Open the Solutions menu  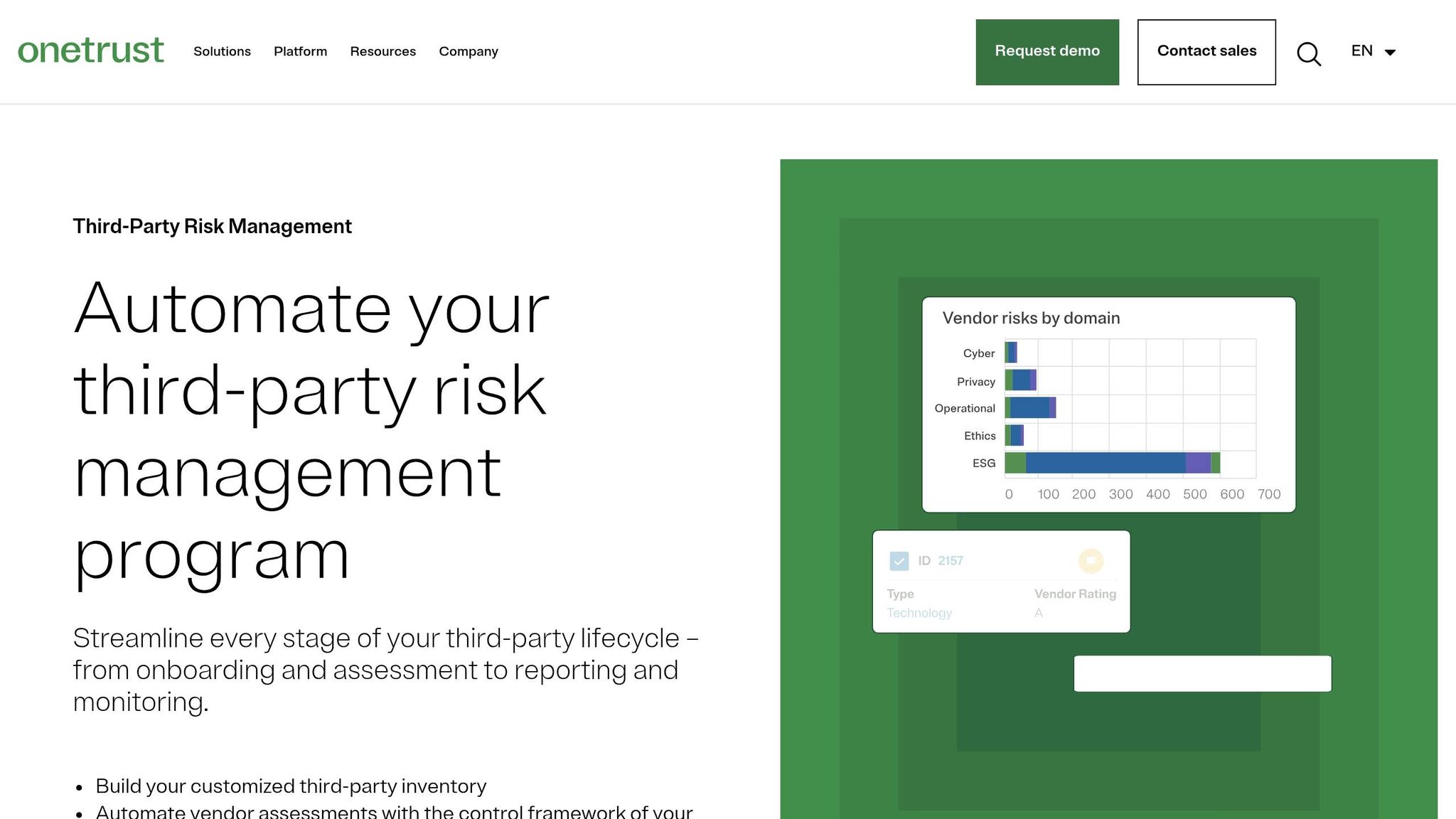(222, 51)
